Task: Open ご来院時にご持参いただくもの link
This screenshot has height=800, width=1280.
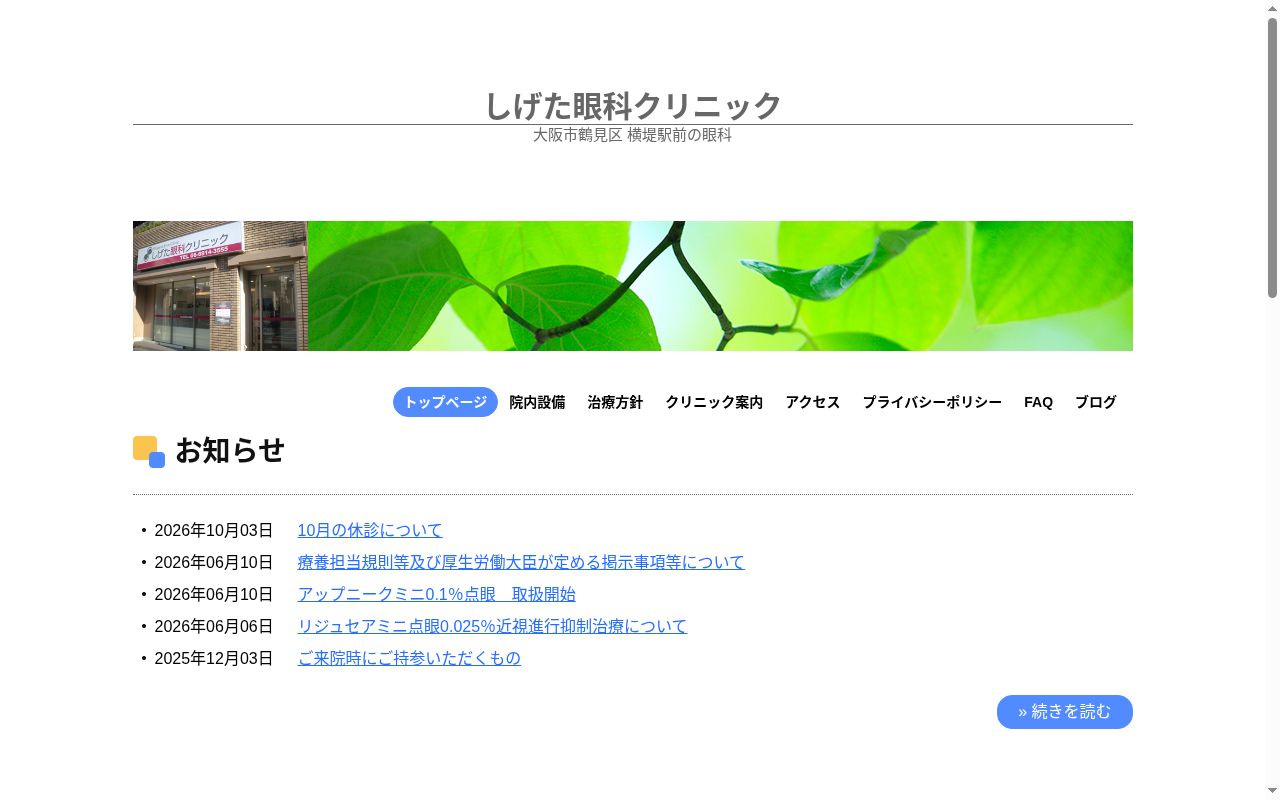Action: tap(409, 658)
